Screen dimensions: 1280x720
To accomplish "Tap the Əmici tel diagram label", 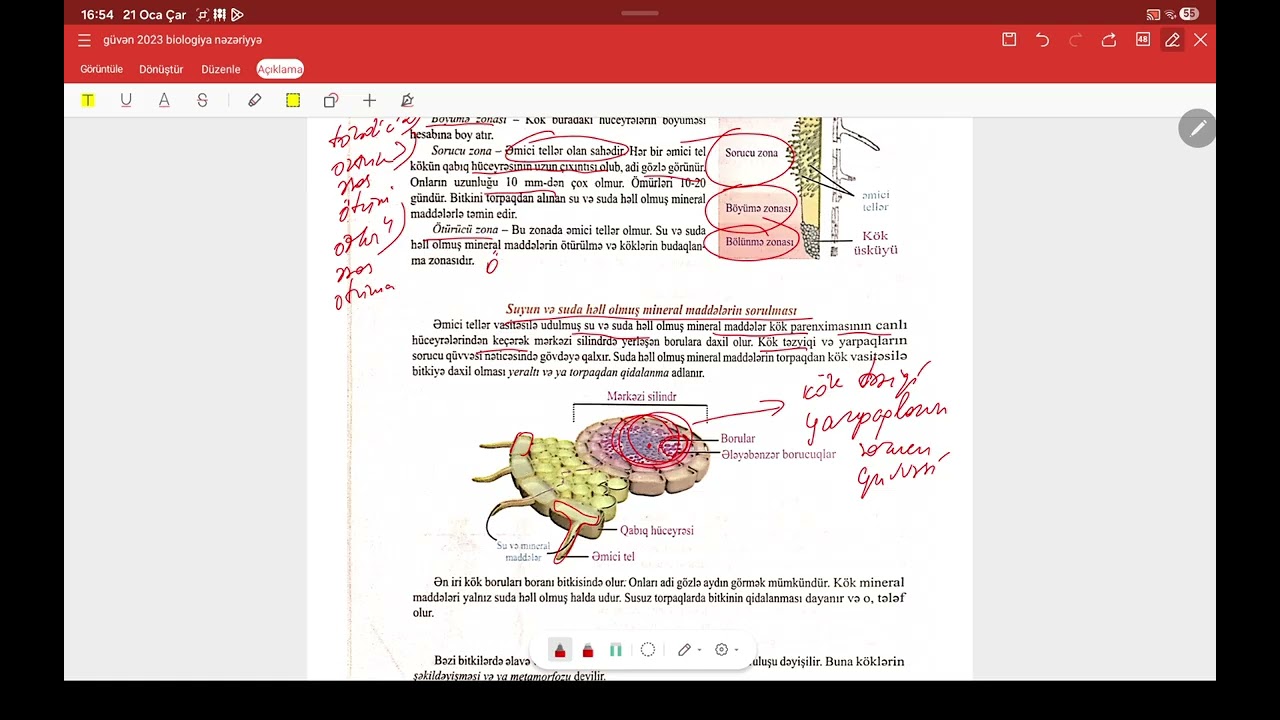I will tap(613, 557).
